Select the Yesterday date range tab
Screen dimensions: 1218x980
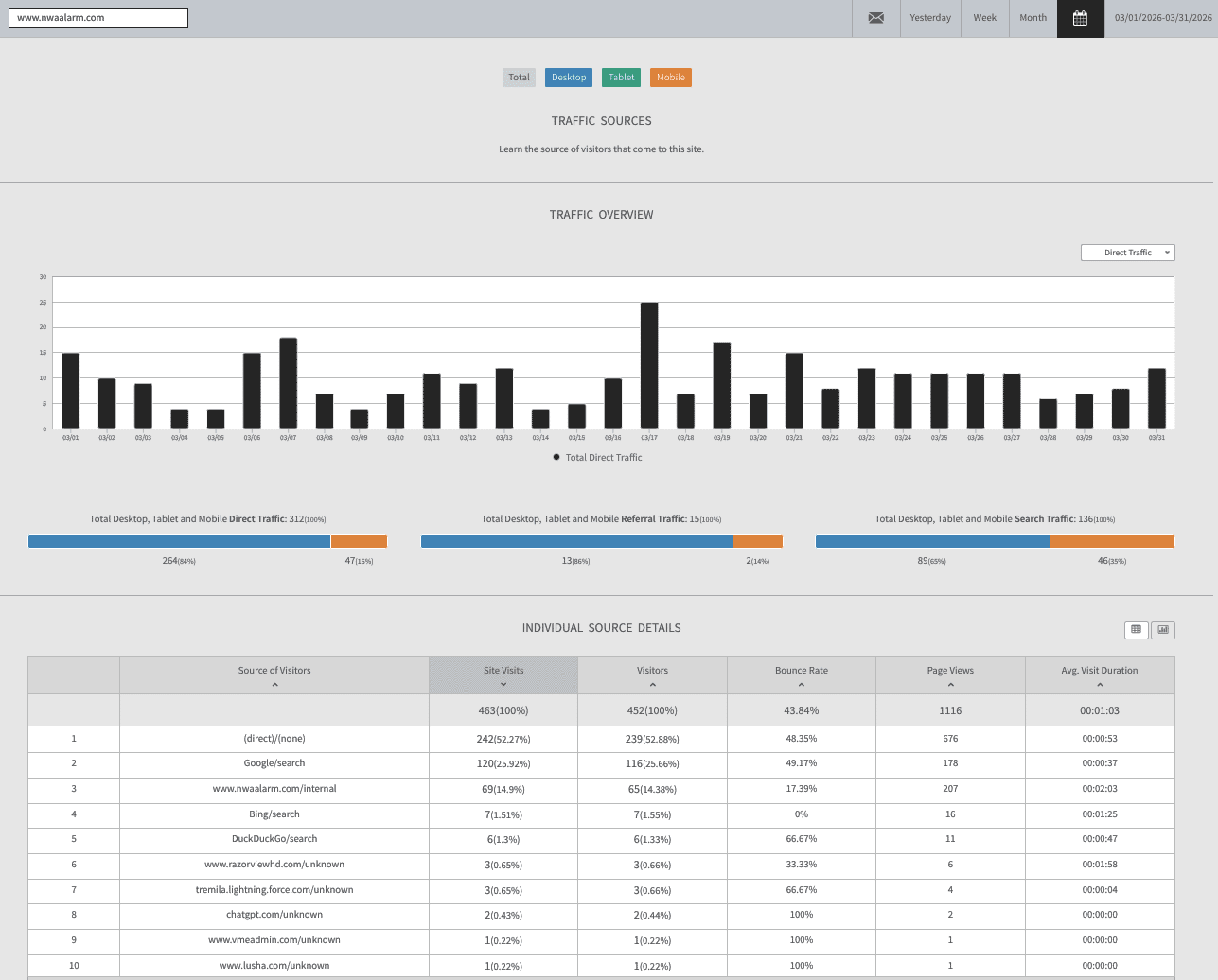pyautogui.click(x=930, y=18)
